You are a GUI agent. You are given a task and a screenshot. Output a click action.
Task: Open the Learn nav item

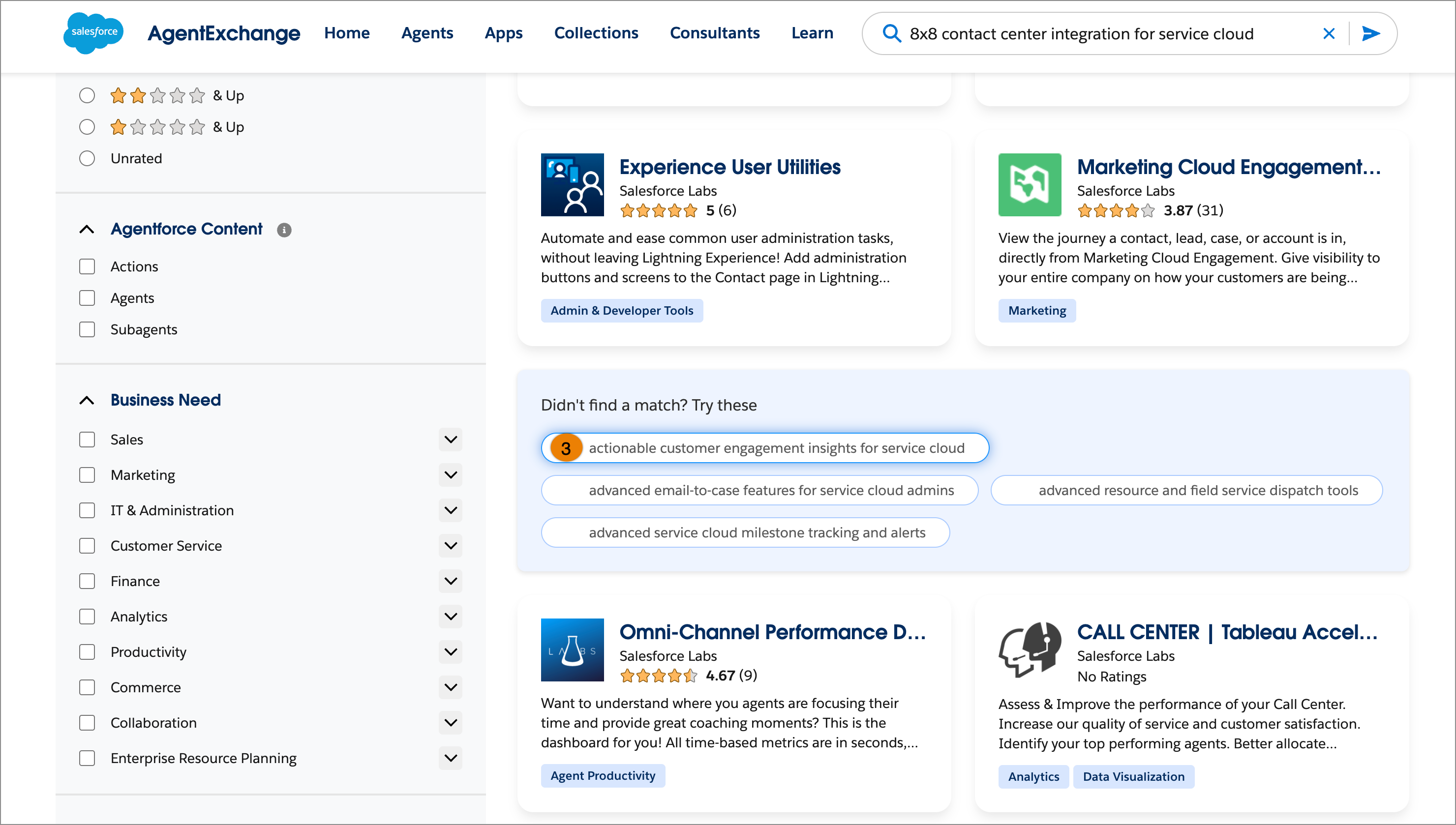pyautogui.click(x=812, y=33)
